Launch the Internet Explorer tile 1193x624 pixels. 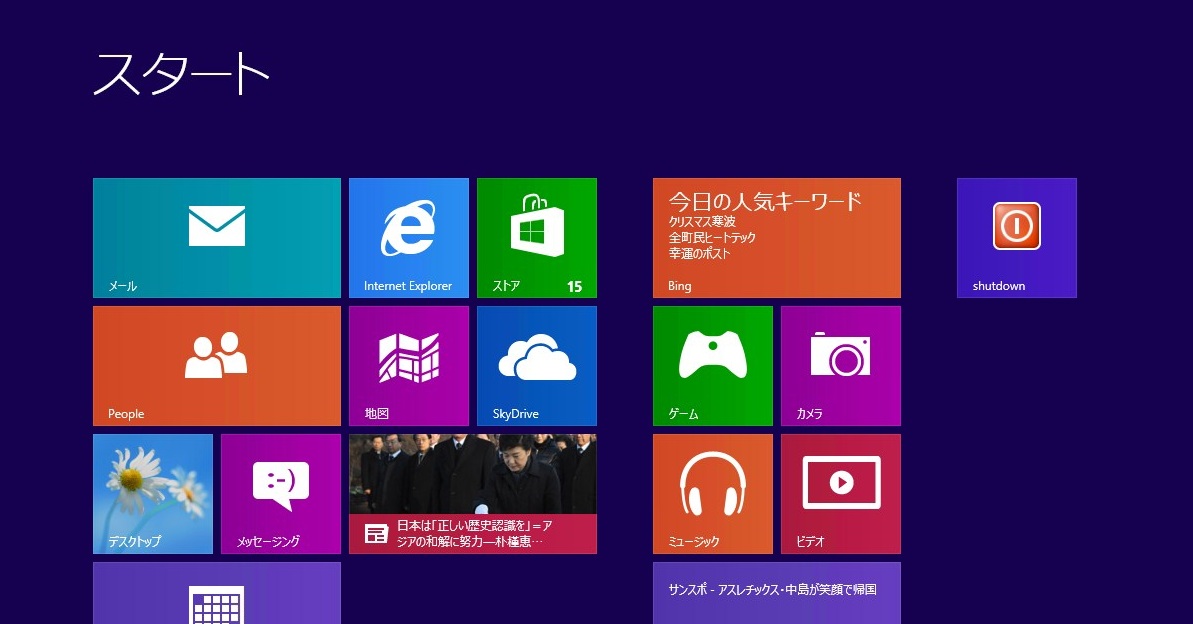click(409, 238)
